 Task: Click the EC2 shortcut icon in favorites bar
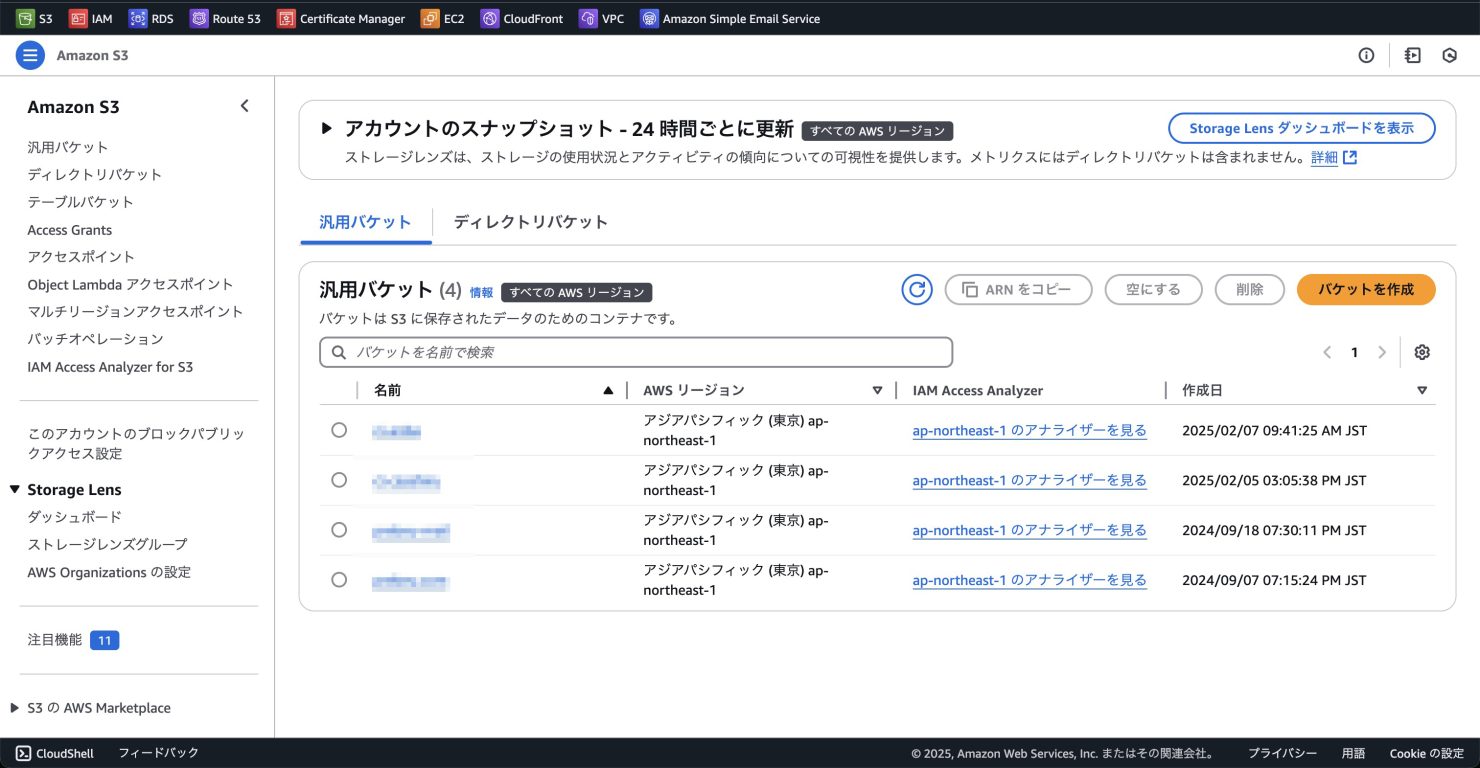click(x=430, y=18)
